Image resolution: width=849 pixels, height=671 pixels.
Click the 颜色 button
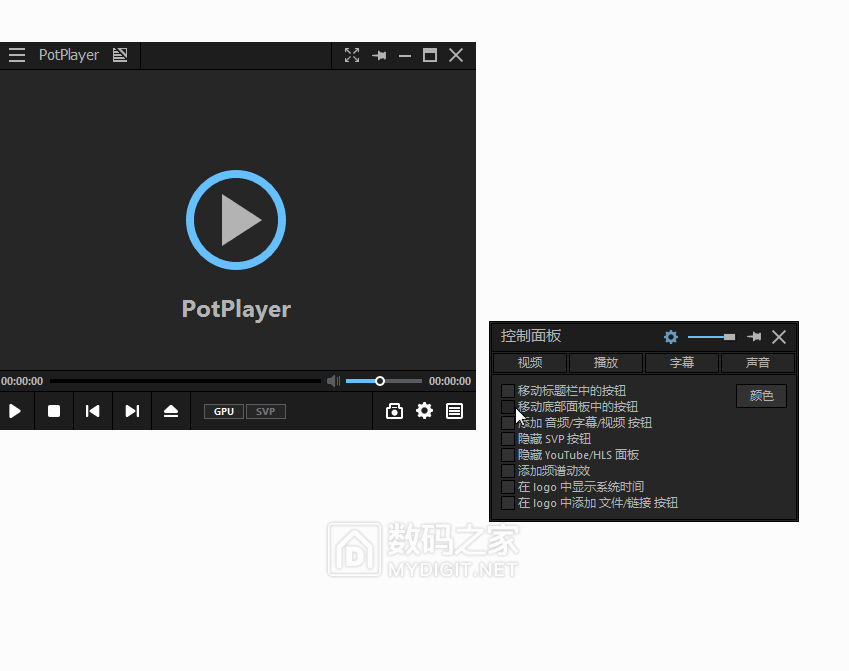[761, 395]
